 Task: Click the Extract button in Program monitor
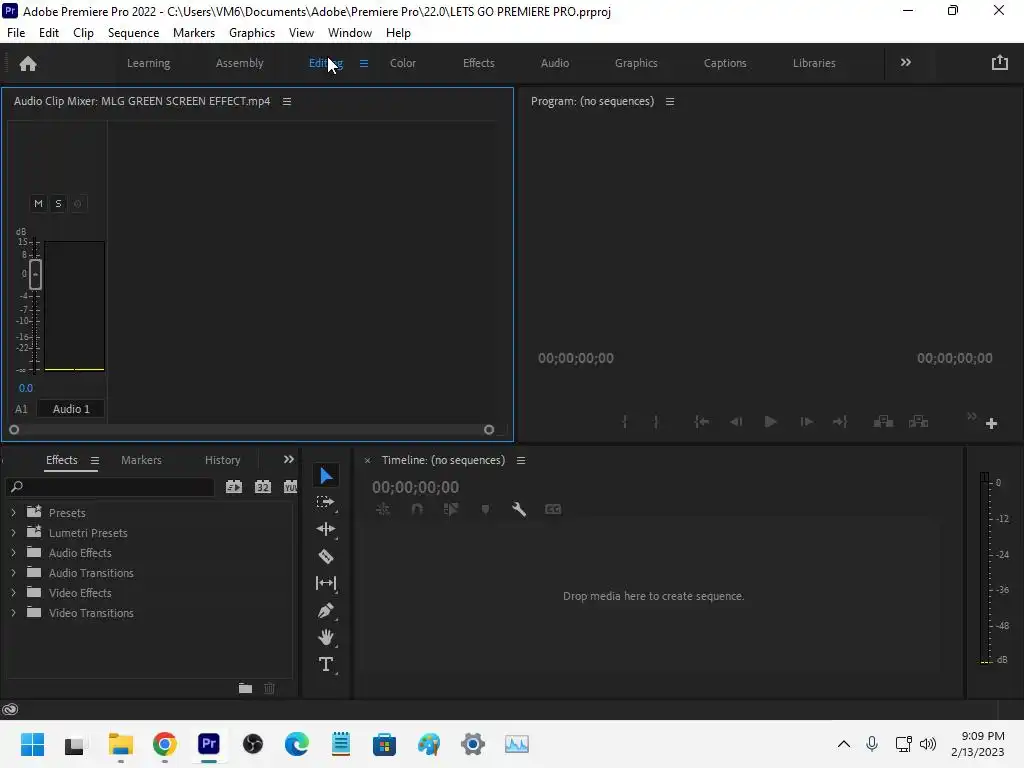pos(919,422)
